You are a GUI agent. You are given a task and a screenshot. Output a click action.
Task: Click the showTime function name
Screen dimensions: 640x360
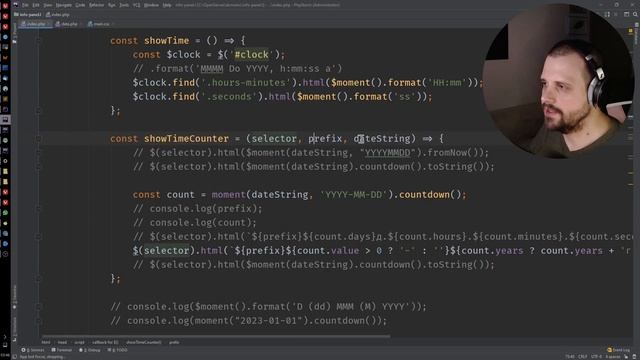pos(167,40)
